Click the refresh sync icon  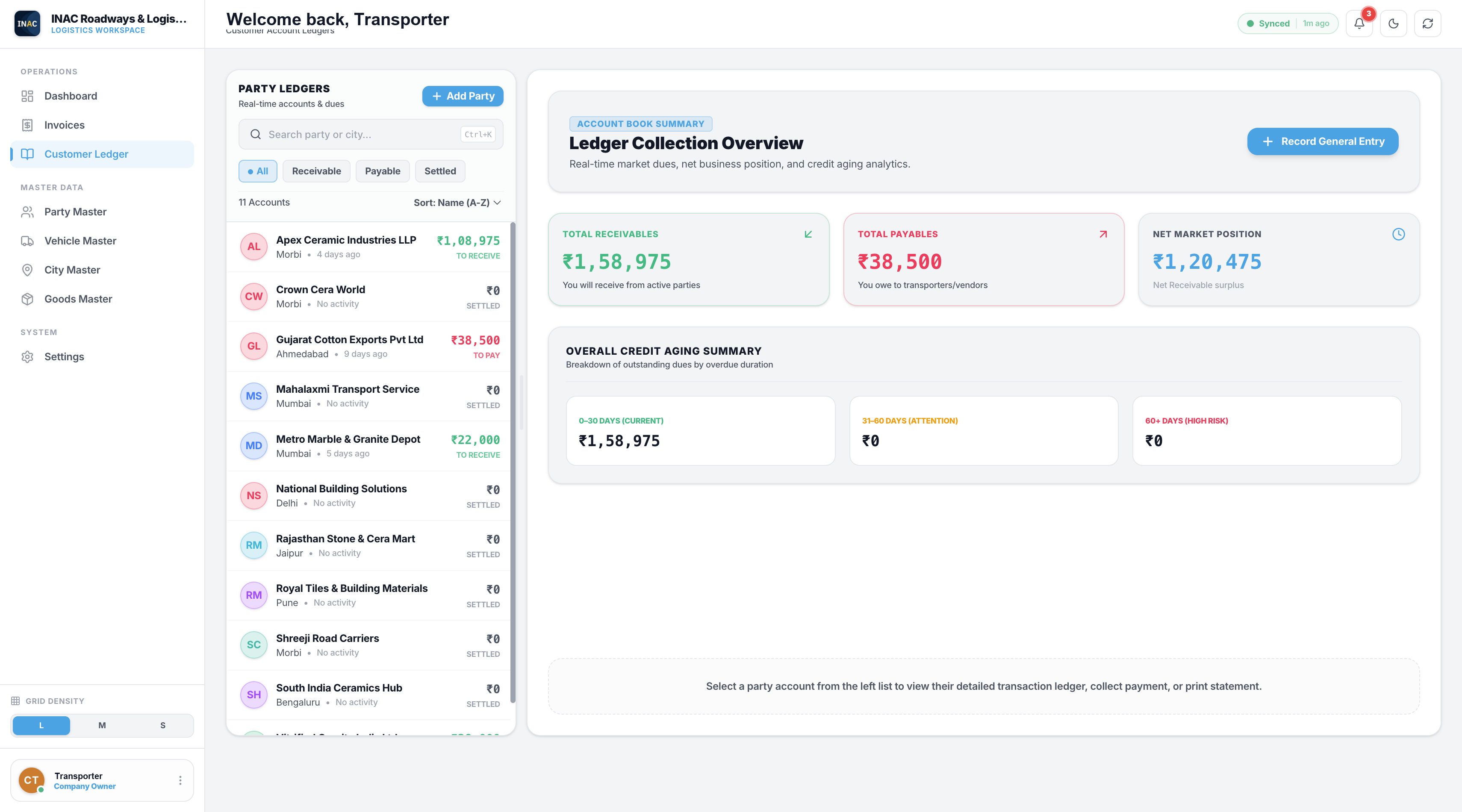(1427, 23)
